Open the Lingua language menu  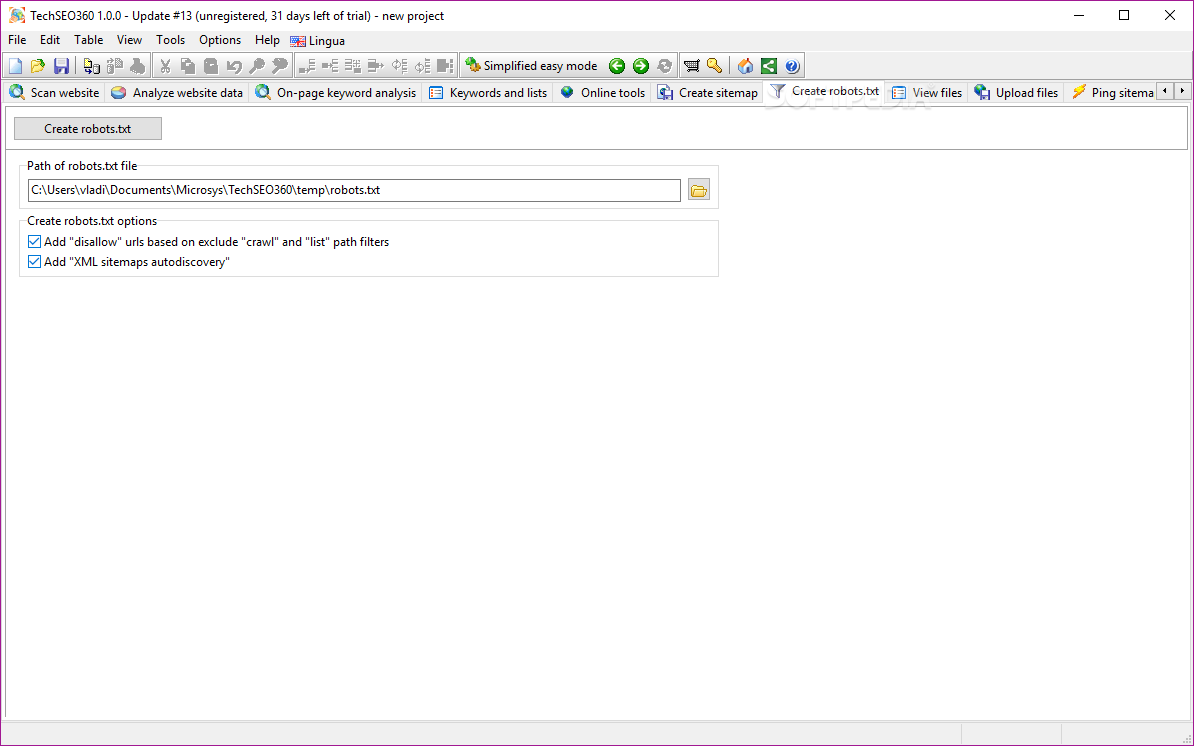click(x=318, y=41)
